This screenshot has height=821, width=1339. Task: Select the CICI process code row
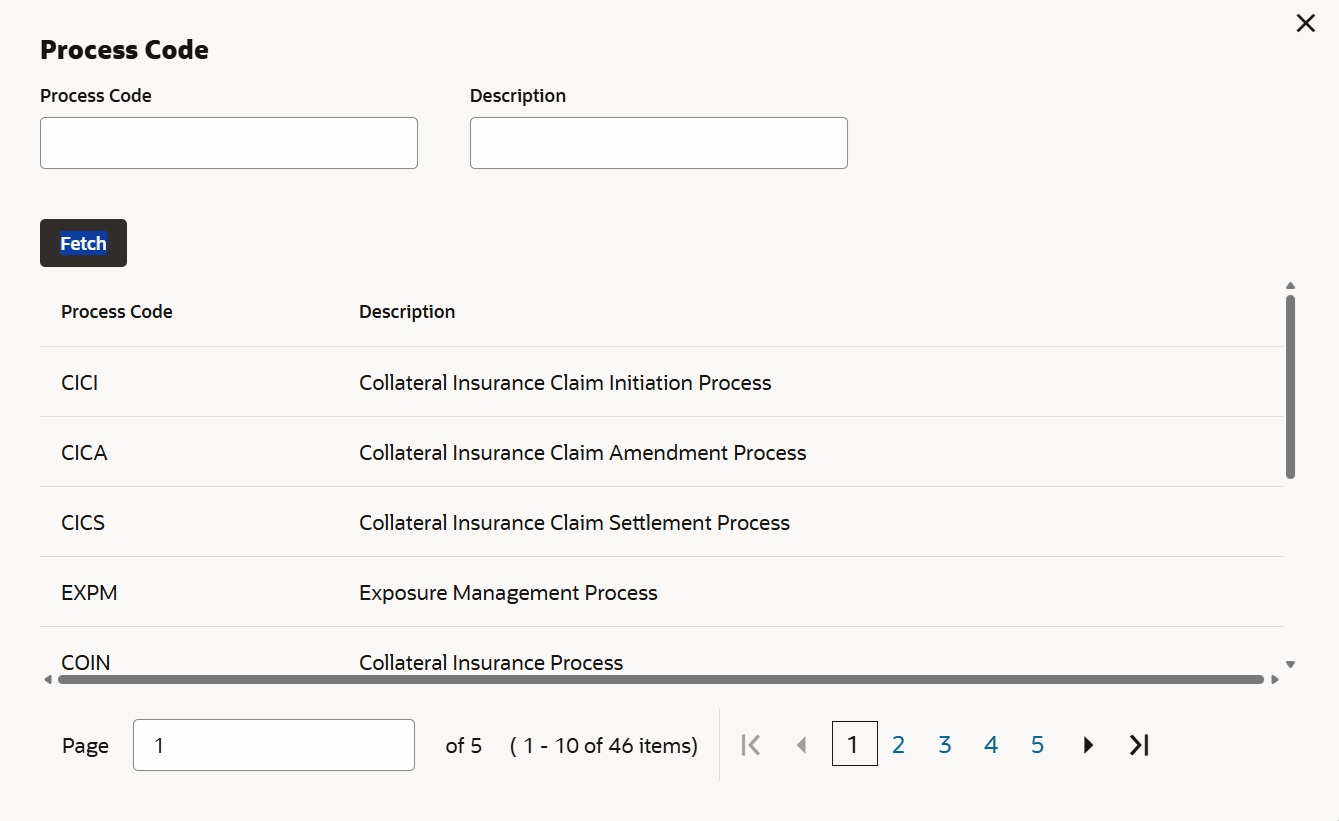pos(80,383)
